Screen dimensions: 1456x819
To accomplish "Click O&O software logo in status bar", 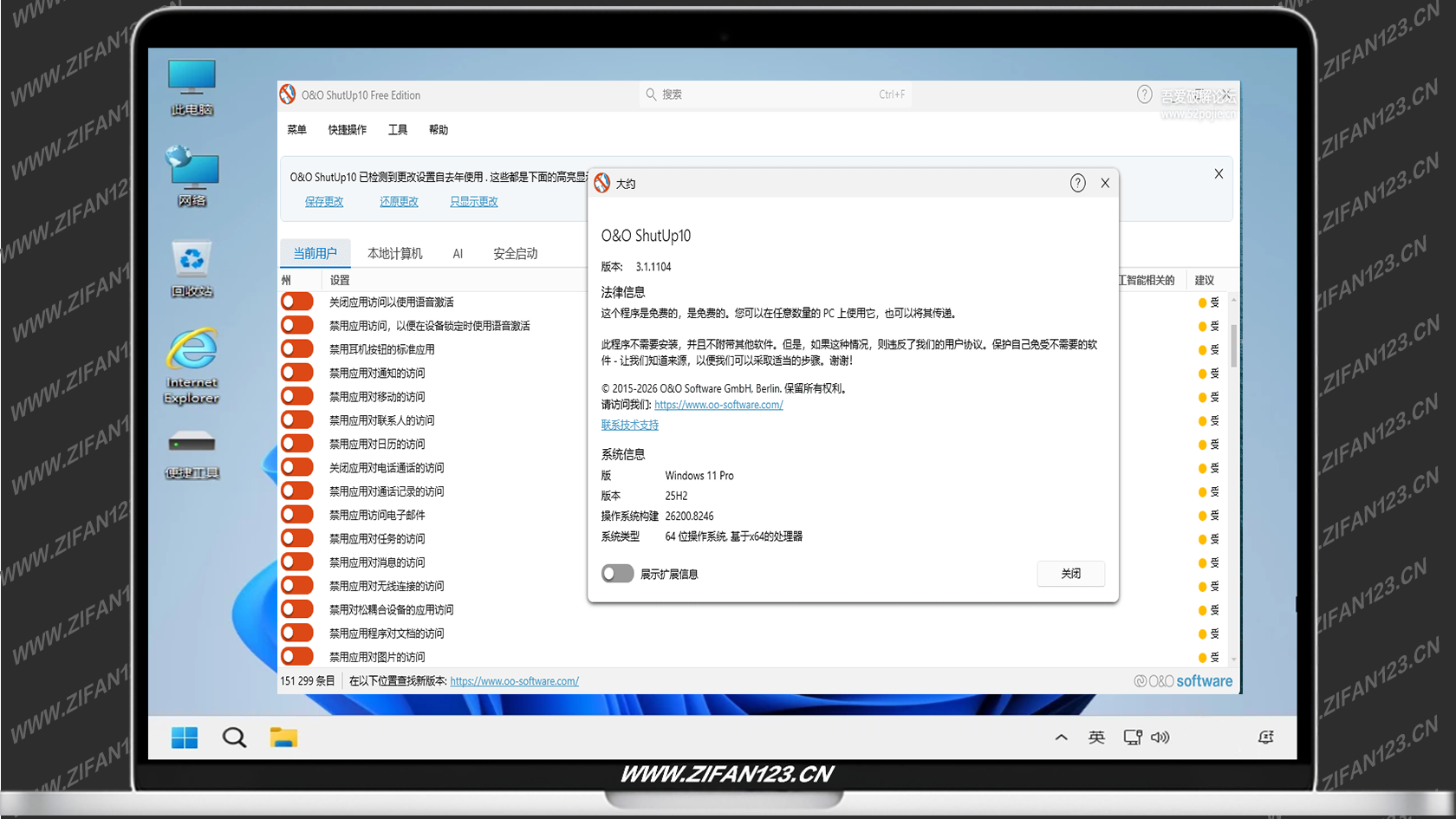I will point(1183,681).
